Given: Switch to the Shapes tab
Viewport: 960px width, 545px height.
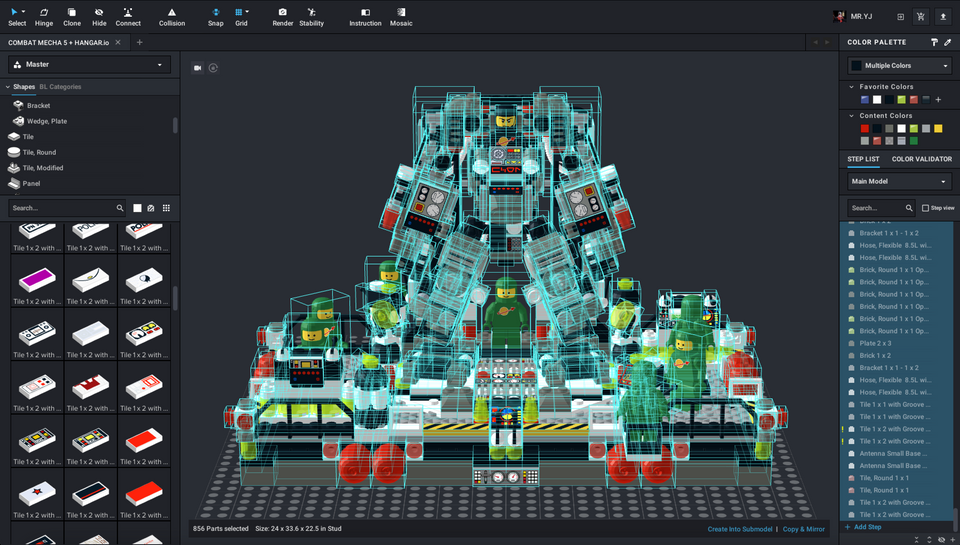Looking at the screenshot, I should point(24,87).
